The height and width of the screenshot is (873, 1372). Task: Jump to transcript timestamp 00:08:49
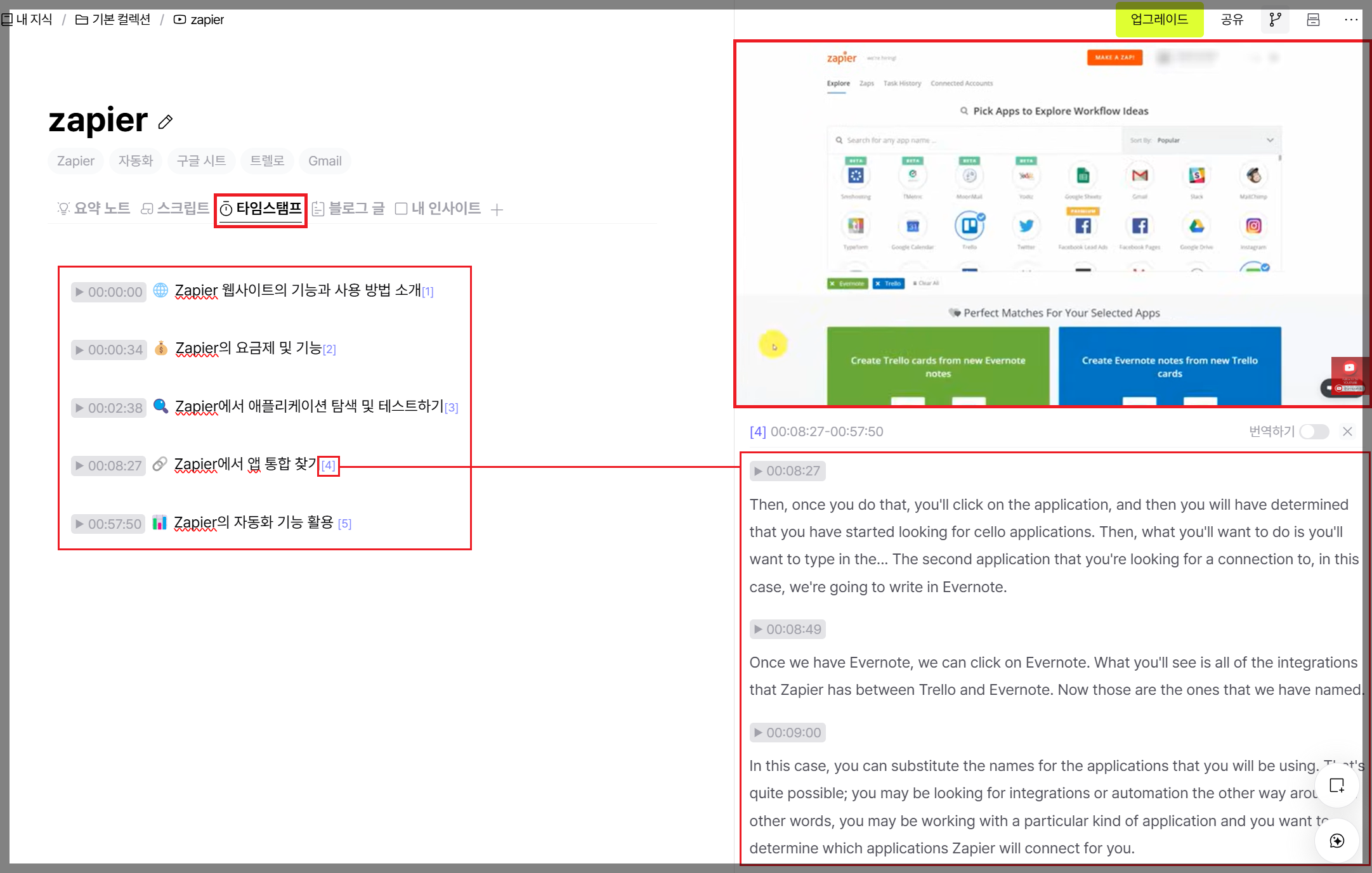tap(787, 629)
